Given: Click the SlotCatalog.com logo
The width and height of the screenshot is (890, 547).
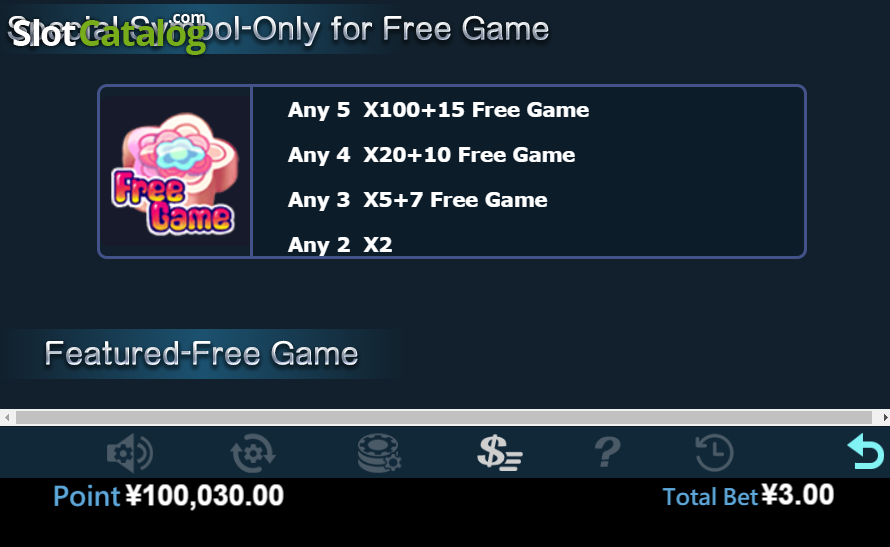Looking at the screenshot, I should tap(109, 32).
